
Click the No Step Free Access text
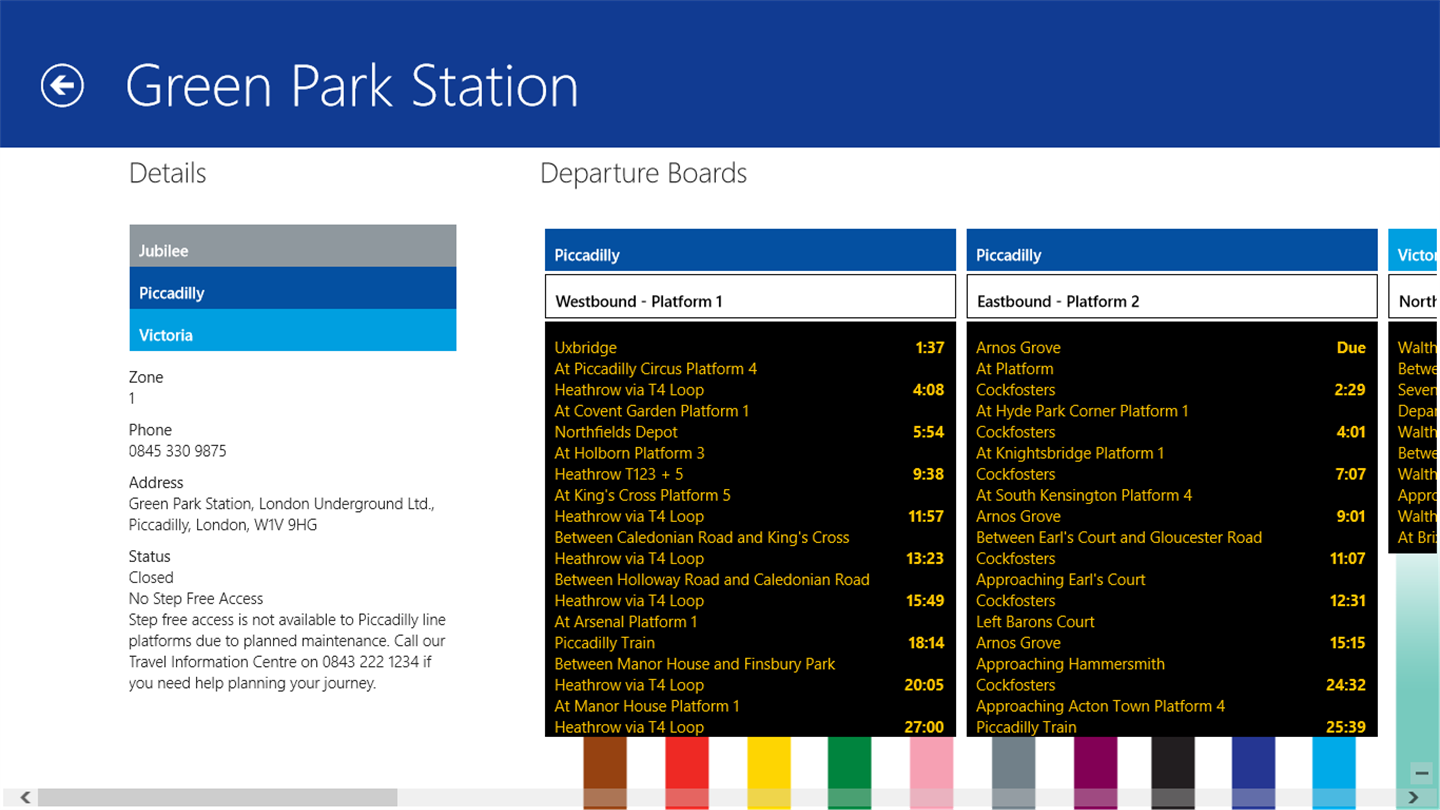pyautogui.click(x=196, y=598)
